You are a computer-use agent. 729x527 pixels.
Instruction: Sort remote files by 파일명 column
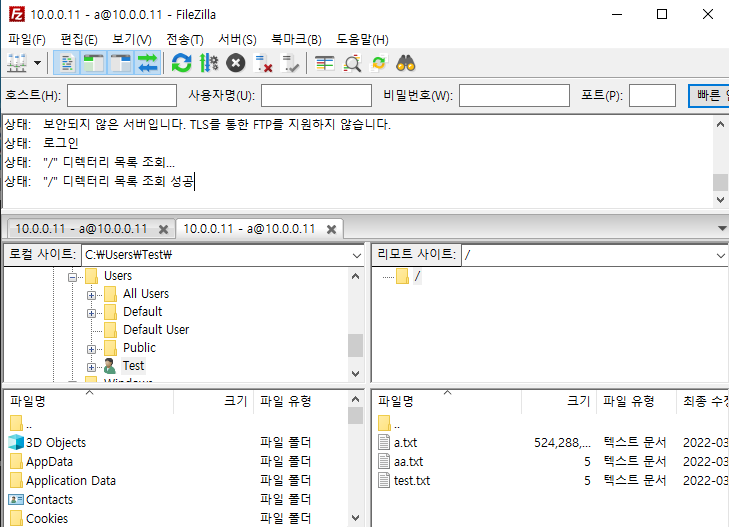[447, 401]
